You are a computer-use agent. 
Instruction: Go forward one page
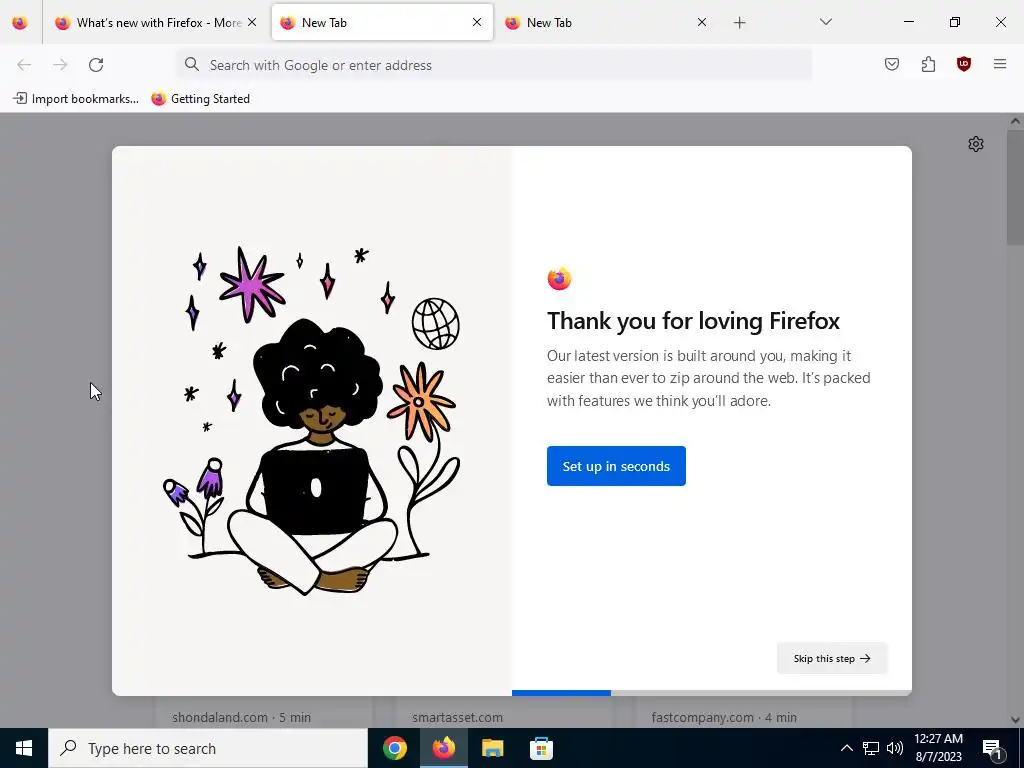click(60, 65)
